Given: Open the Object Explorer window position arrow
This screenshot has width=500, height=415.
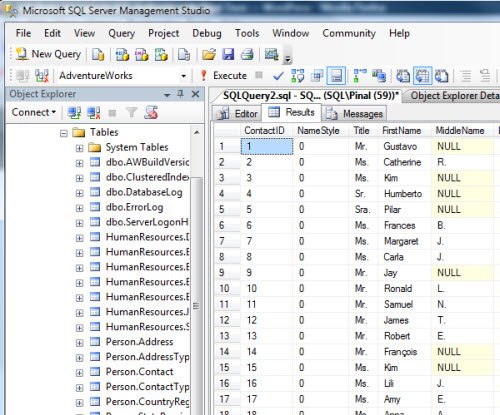Looking at the screenshot, I should click(x=167, y=95).
